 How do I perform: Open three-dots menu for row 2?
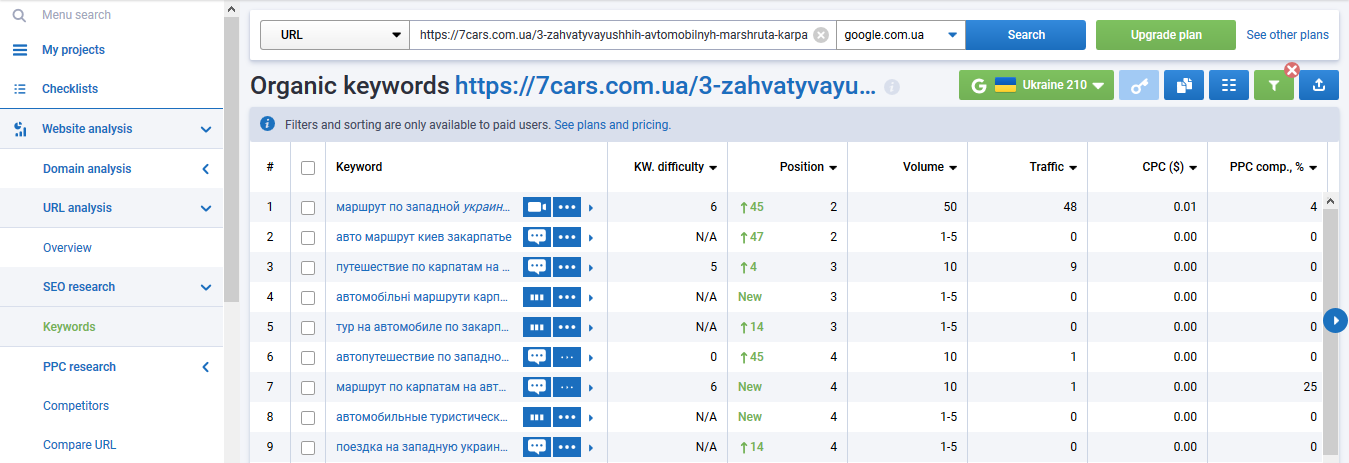click(x=567, y=237)
